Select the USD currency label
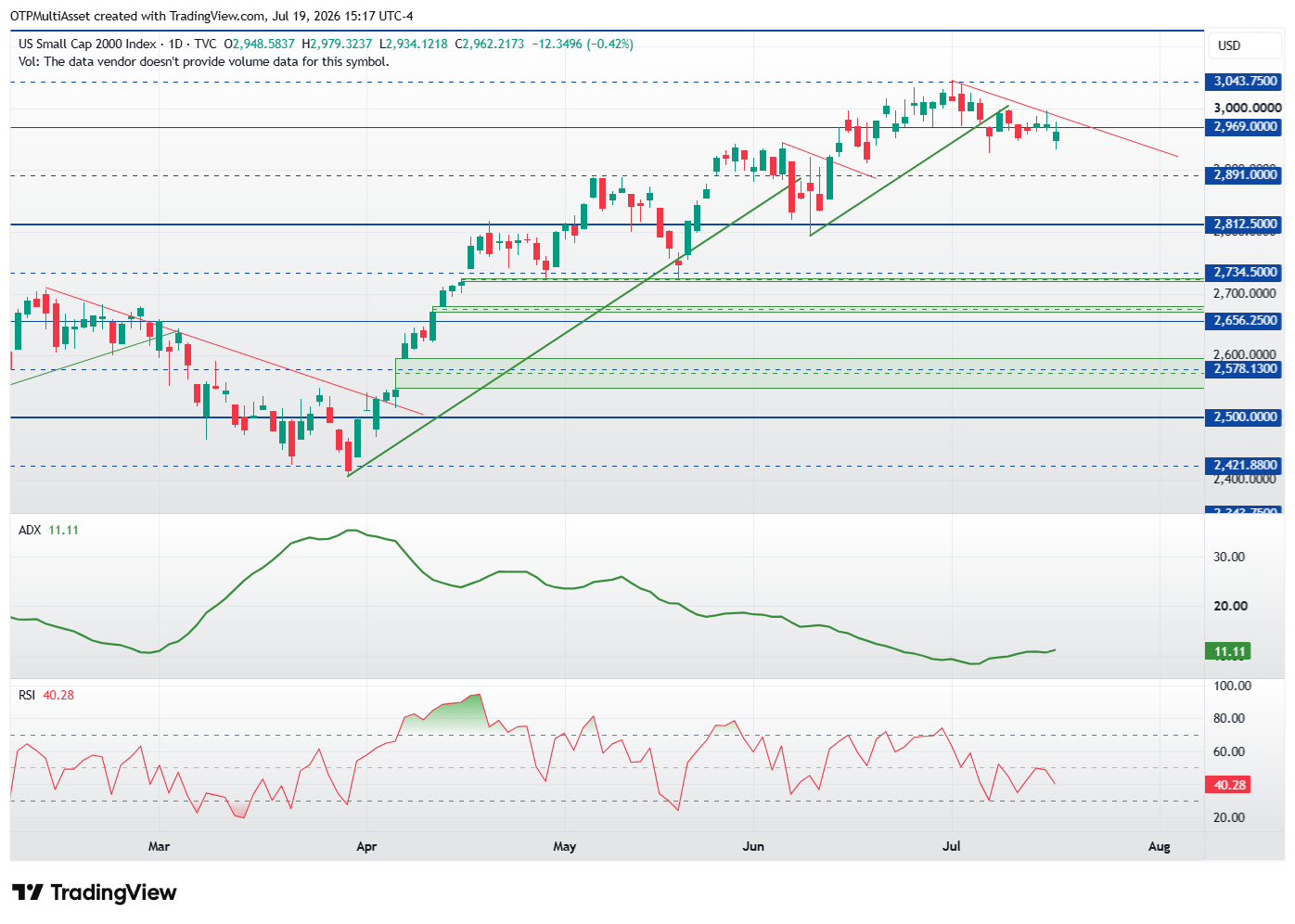Screen dimensions: 1295x924 tap(1229, 45)
